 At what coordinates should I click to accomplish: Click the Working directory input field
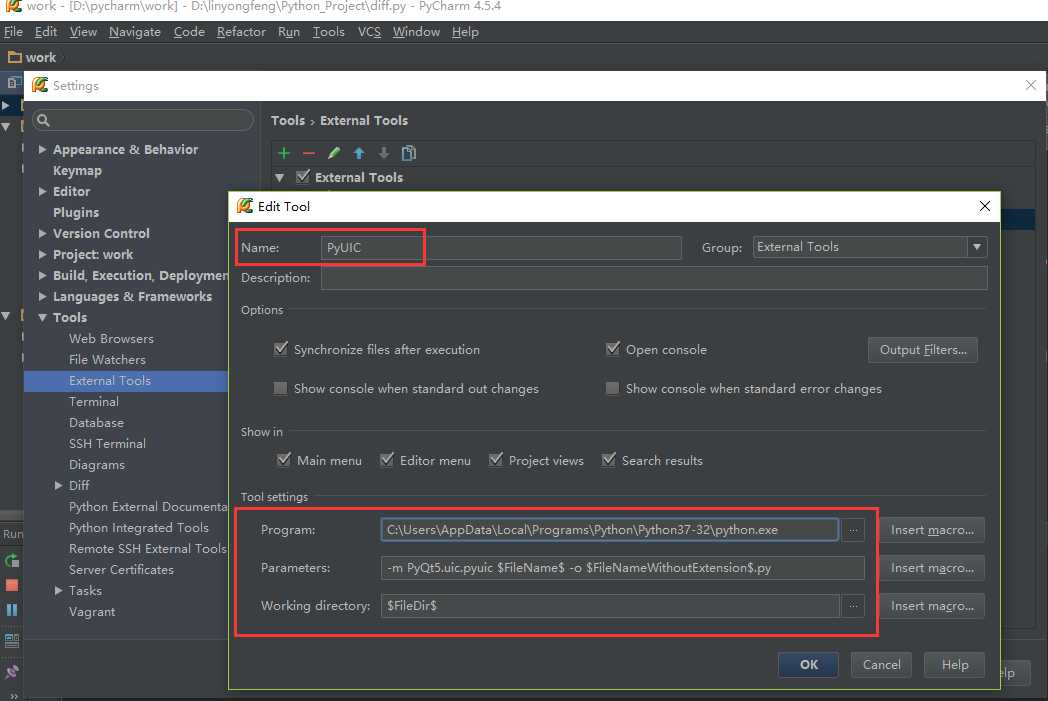coord(610,606)
